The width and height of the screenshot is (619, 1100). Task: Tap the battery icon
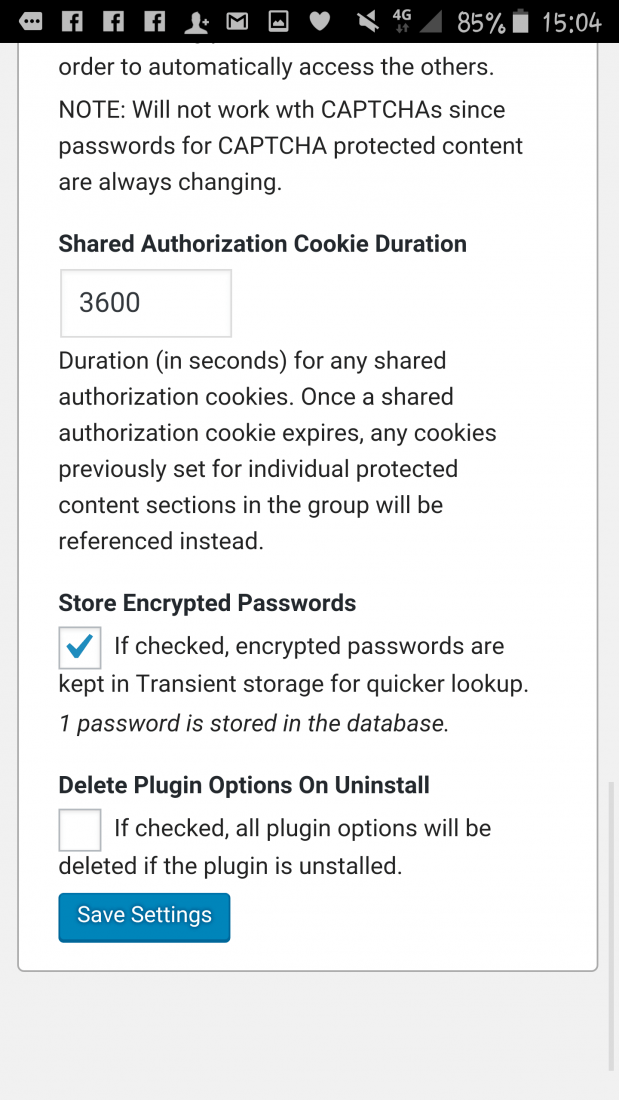(520, 22)
